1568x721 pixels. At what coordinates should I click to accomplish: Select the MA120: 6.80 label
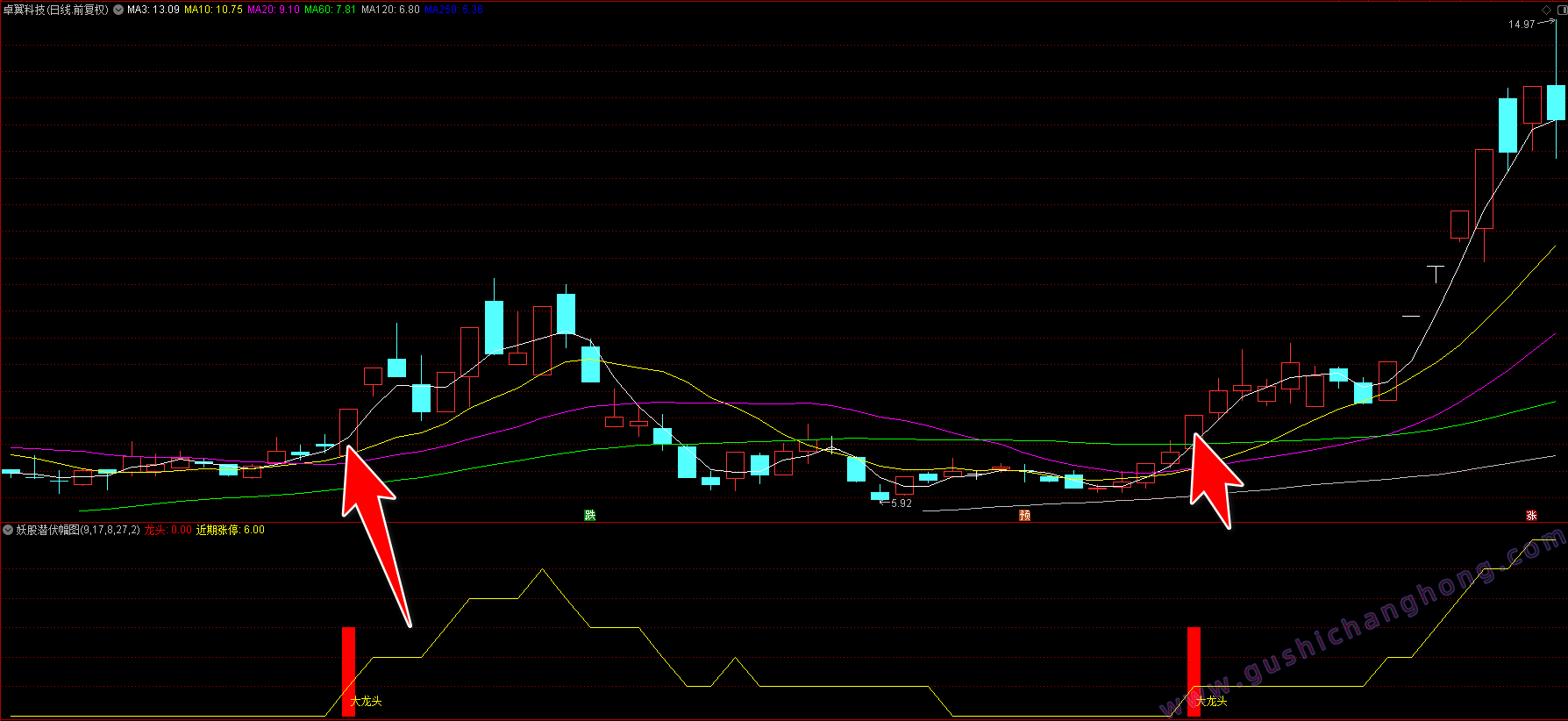pyautogui.click(x=390, y=10)
